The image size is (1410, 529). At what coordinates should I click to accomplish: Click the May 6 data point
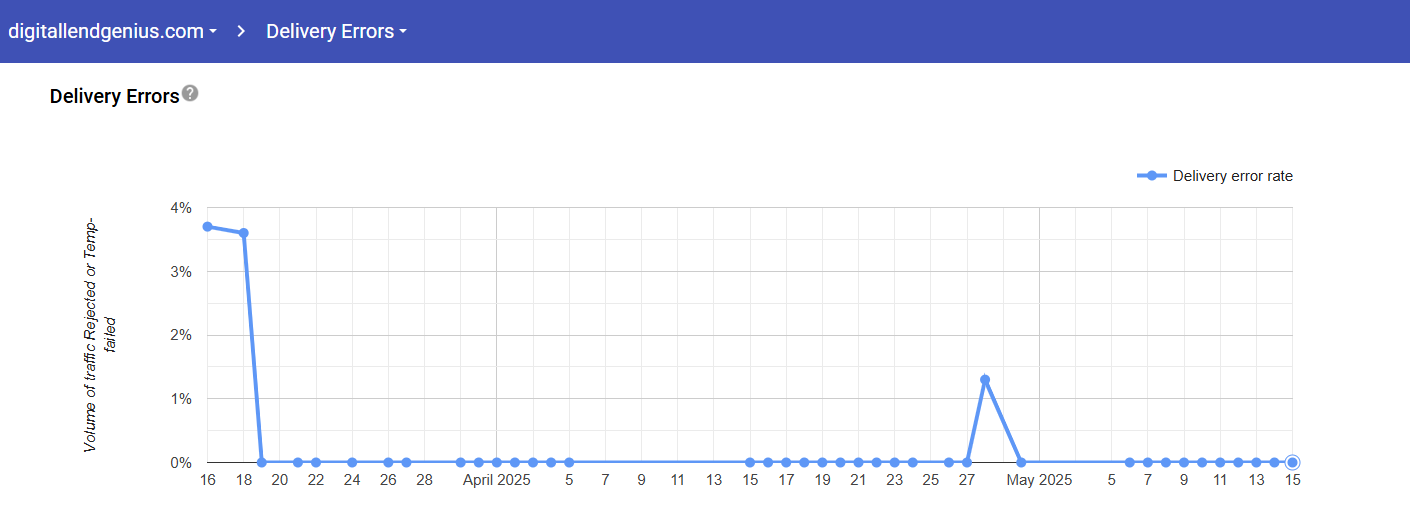point(1130,462)
